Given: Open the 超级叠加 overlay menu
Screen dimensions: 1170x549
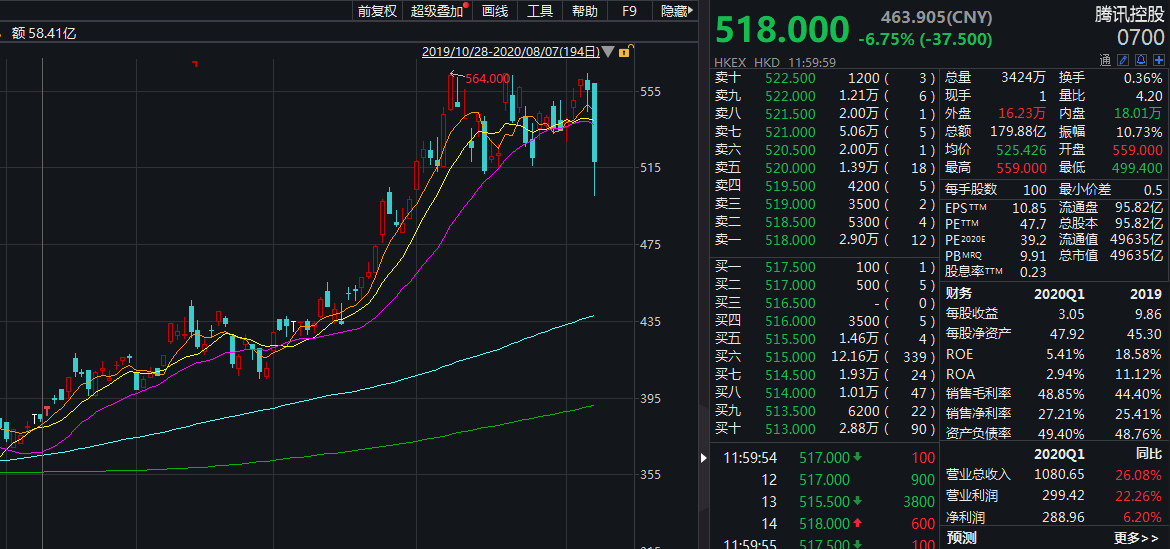Looking at the screenshot, I should click(437, 10).
